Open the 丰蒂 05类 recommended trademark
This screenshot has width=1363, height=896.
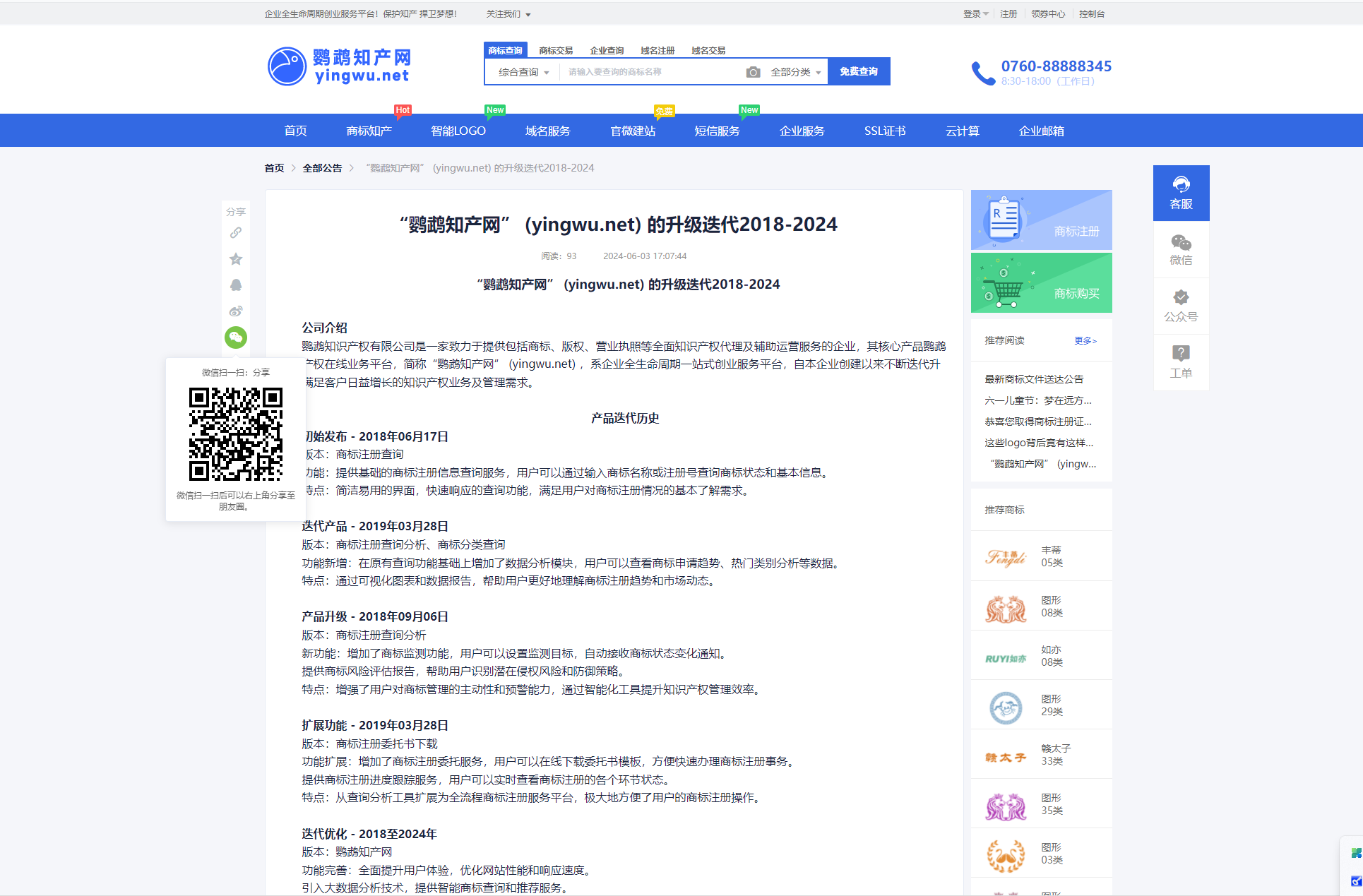(1041, 556)
